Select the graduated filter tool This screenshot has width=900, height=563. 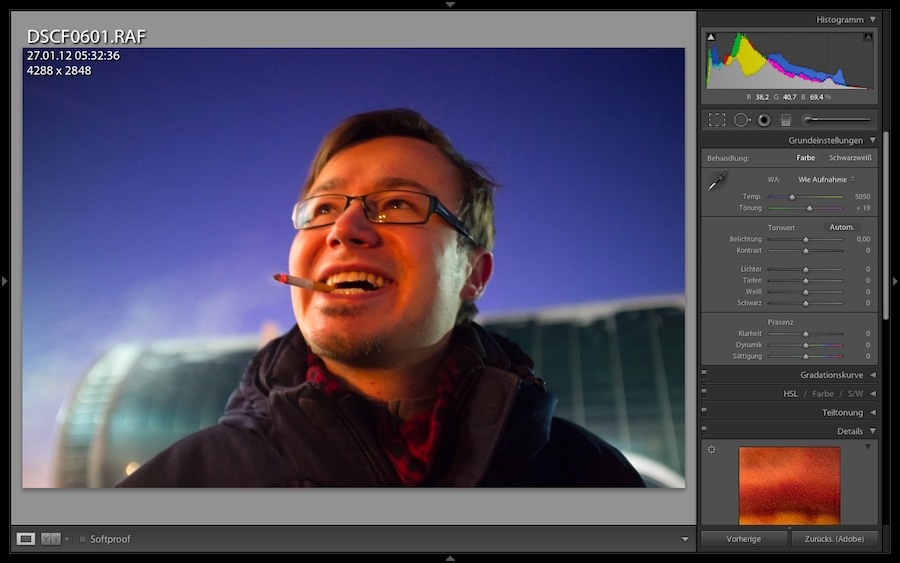pos(786,120)
